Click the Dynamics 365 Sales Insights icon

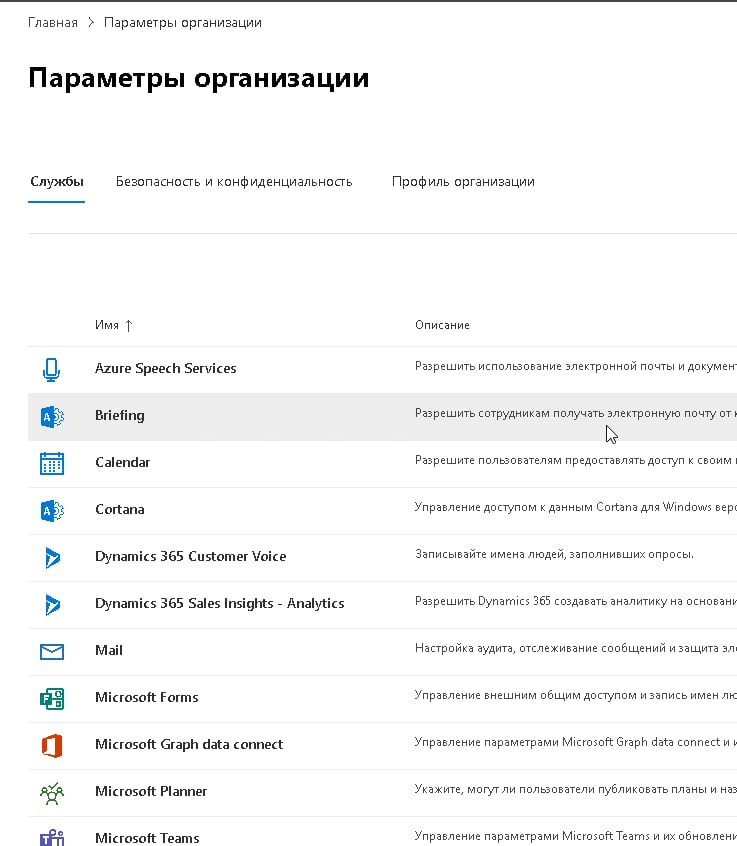[x=52, y=604]
